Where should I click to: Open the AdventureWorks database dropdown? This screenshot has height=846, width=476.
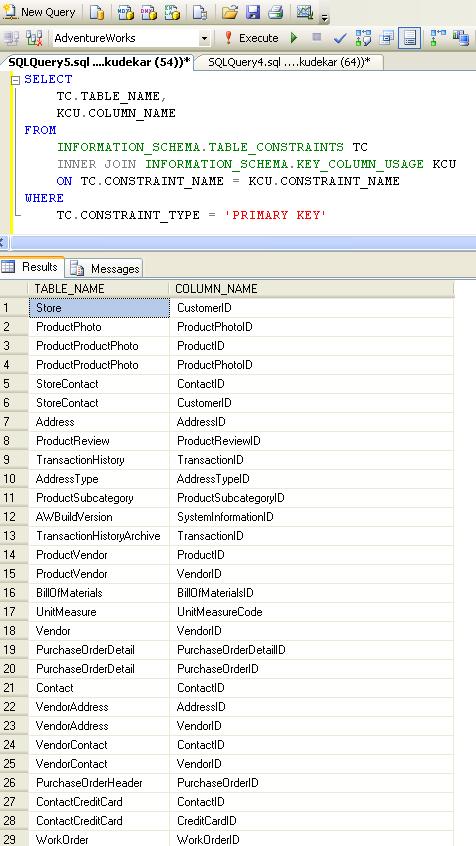click(204, 38)
